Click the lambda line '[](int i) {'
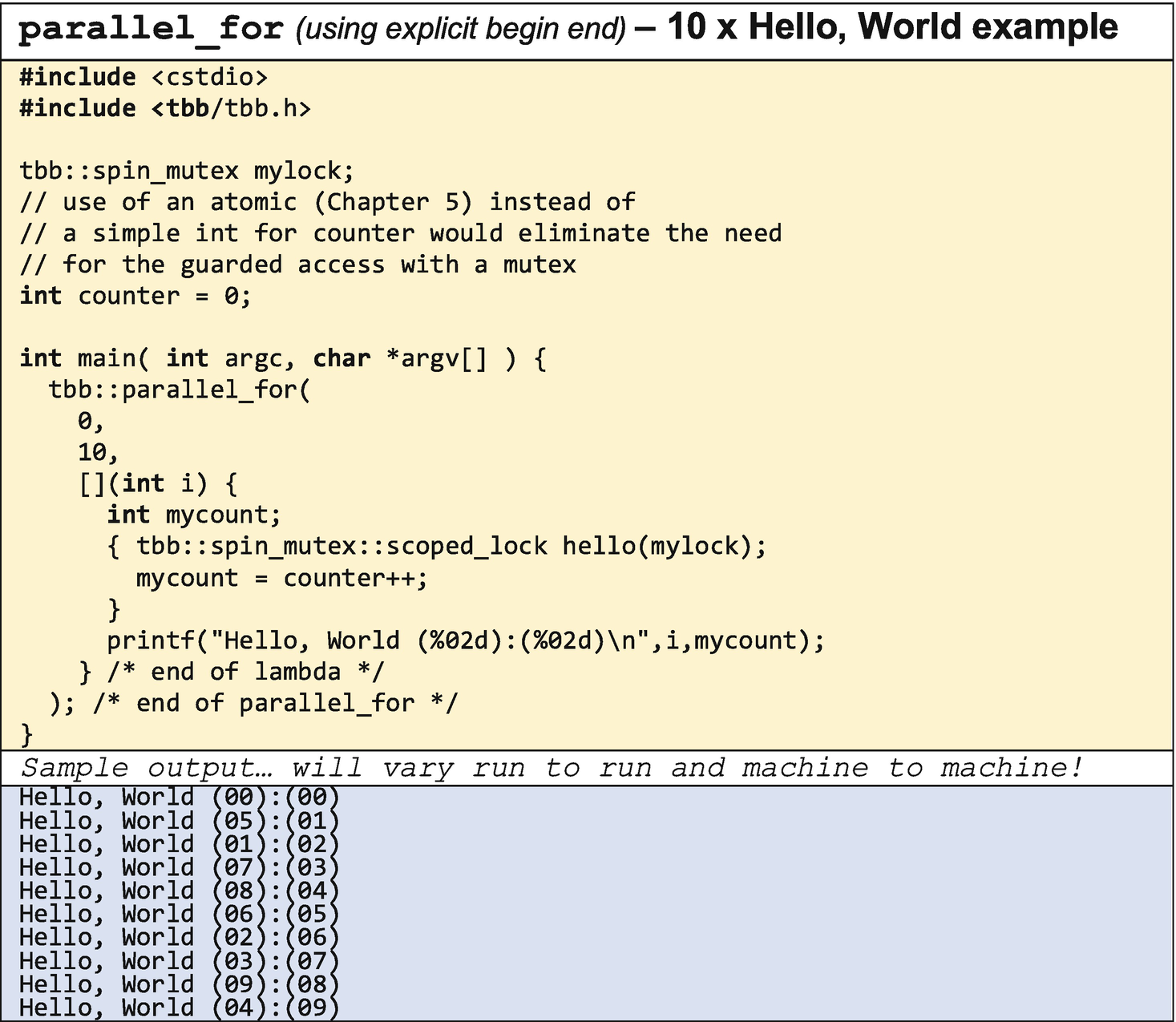The image size is (1176, 1022). tap(158, 484)
